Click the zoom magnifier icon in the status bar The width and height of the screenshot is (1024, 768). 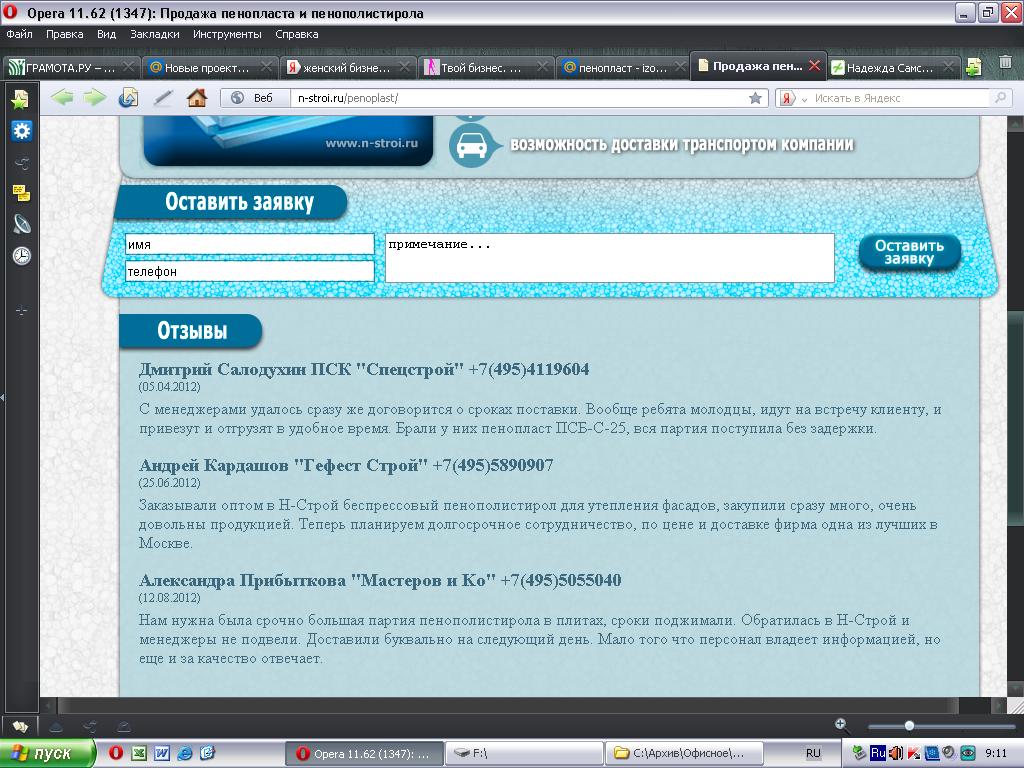point(841,724)
